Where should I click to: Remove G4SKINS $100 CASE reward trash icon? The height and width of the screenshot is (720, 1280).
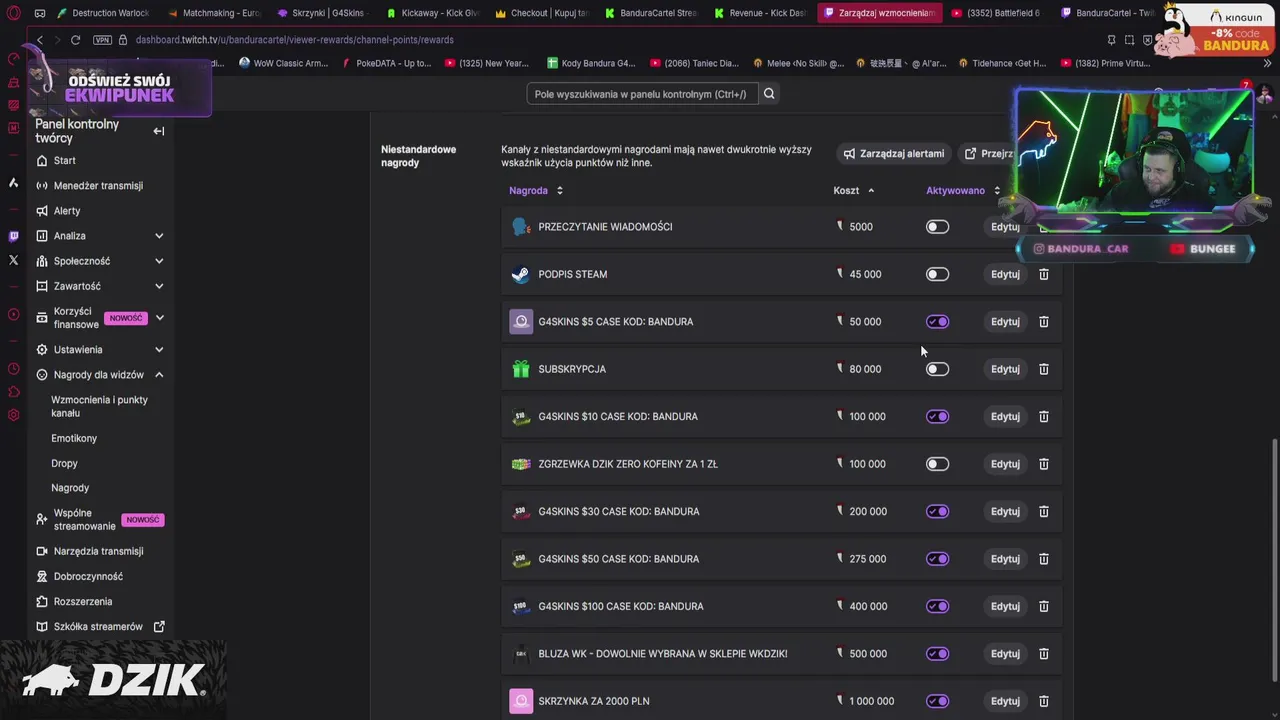pyautogui.click(x=1043, y=606)
